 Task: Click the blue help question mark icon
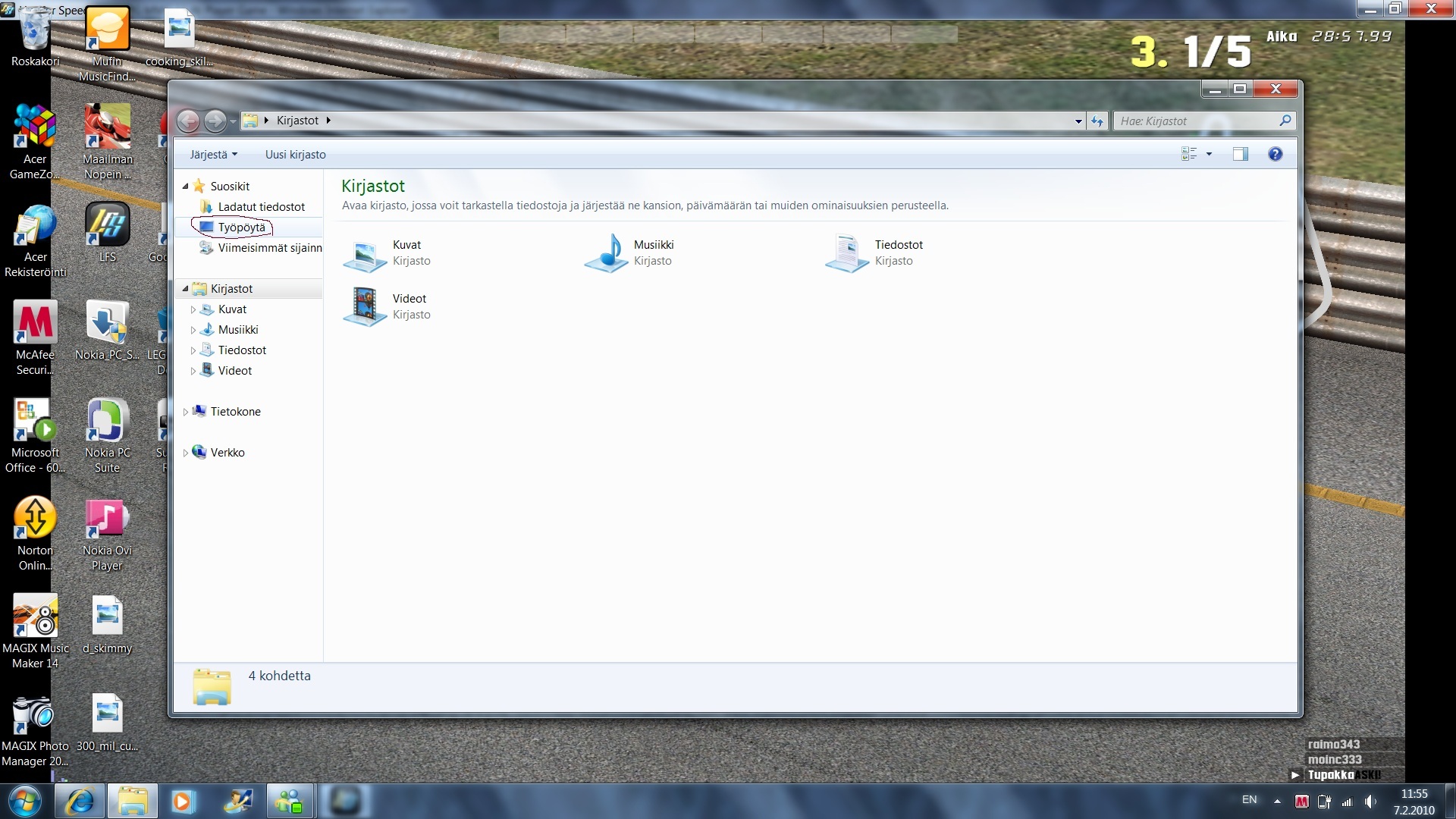pyautogui.click(x=1275, y=155)
